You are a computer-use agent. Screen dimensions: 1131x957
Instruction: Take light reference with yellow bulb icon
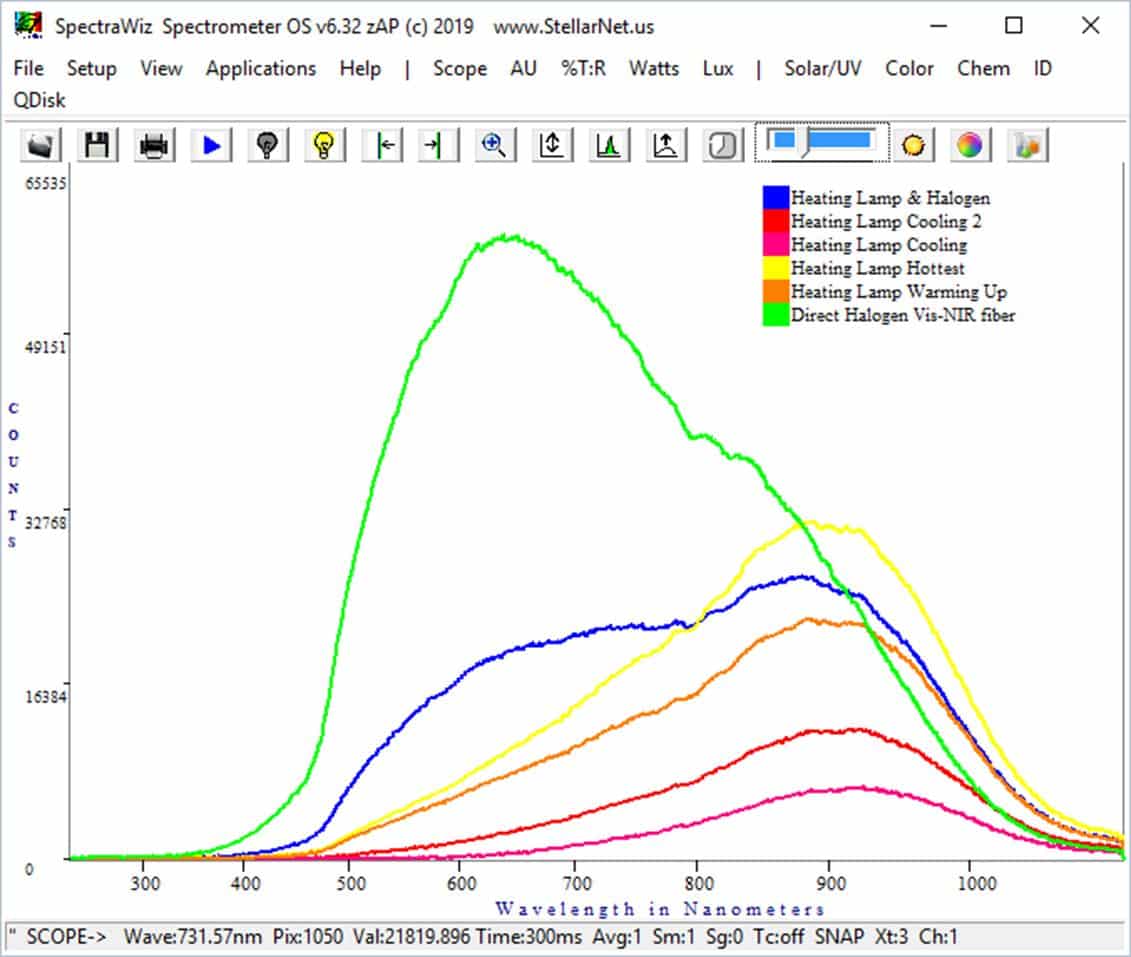click(x=324, y=145)
